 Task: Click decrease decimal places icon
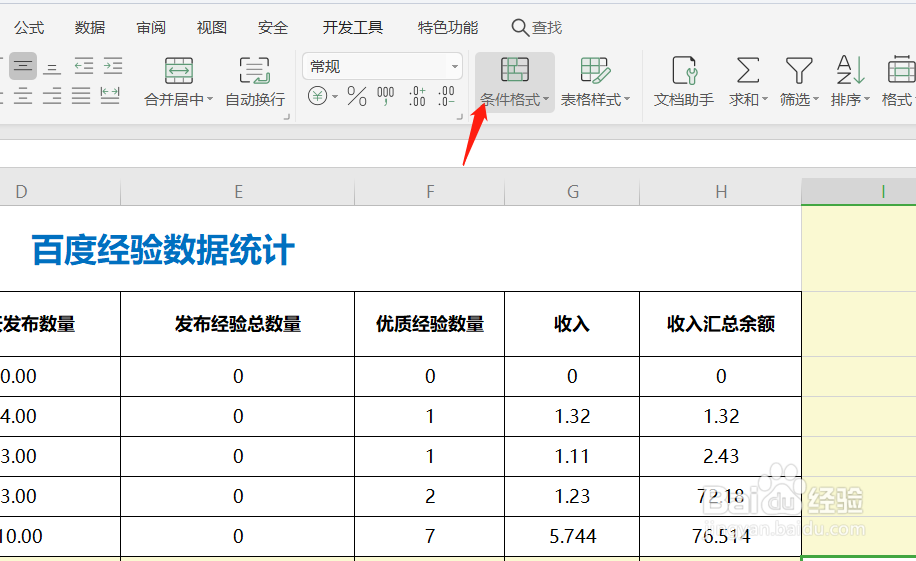pos(446,96)
